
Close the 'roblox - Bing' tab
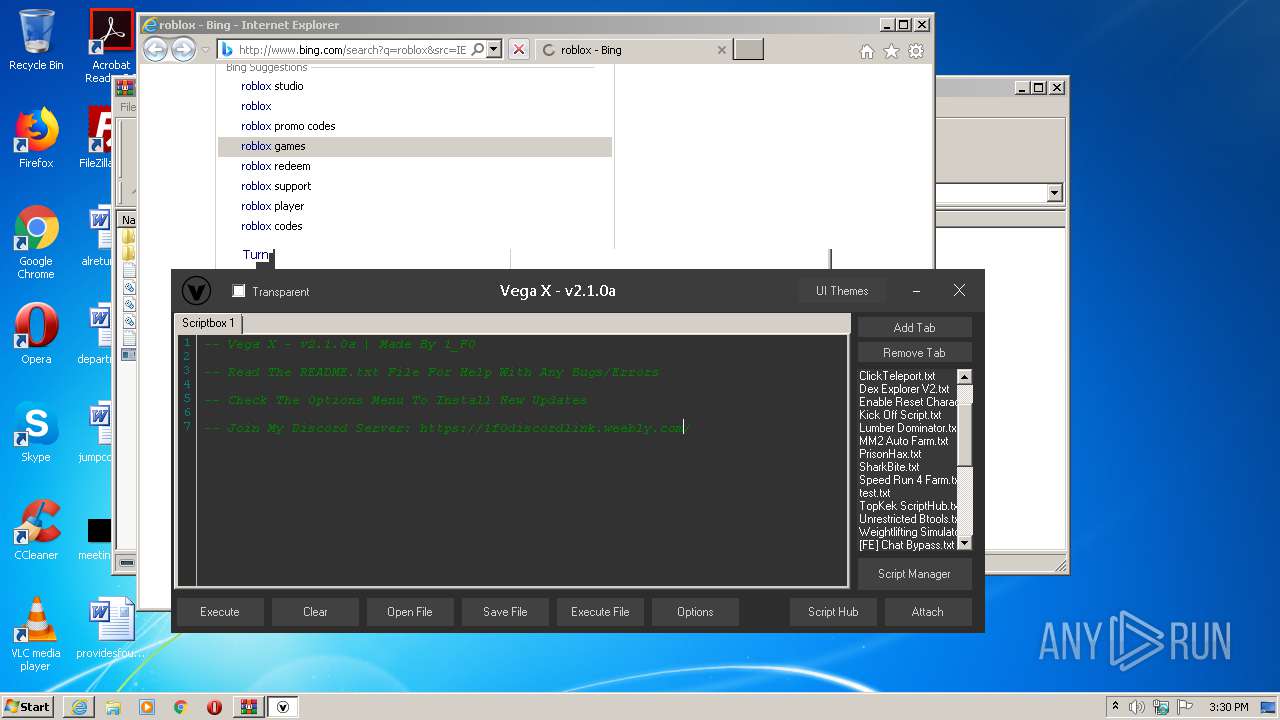[x=722, y=49]
